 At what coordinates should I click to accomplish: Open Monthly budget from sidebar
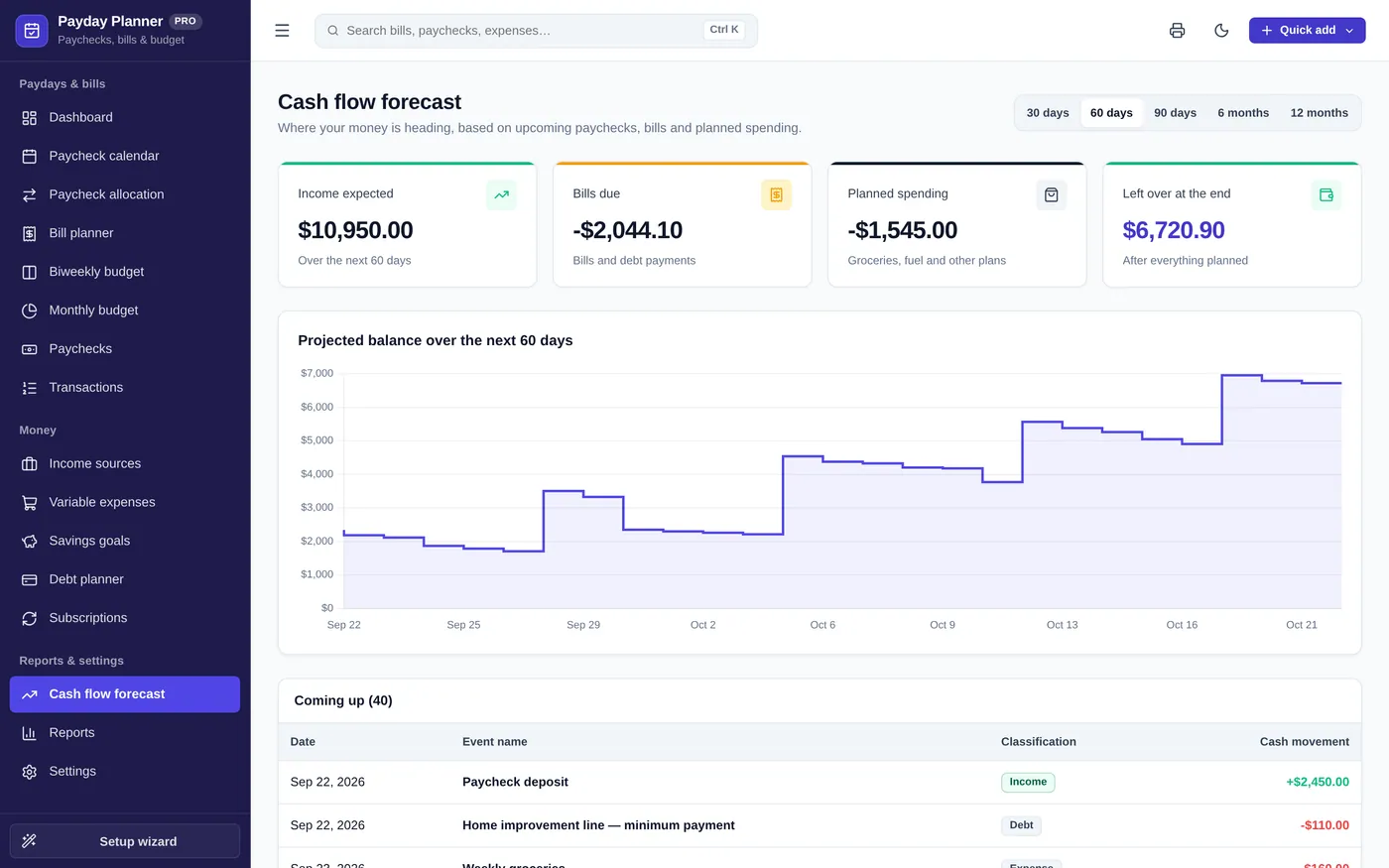[125, 310]
